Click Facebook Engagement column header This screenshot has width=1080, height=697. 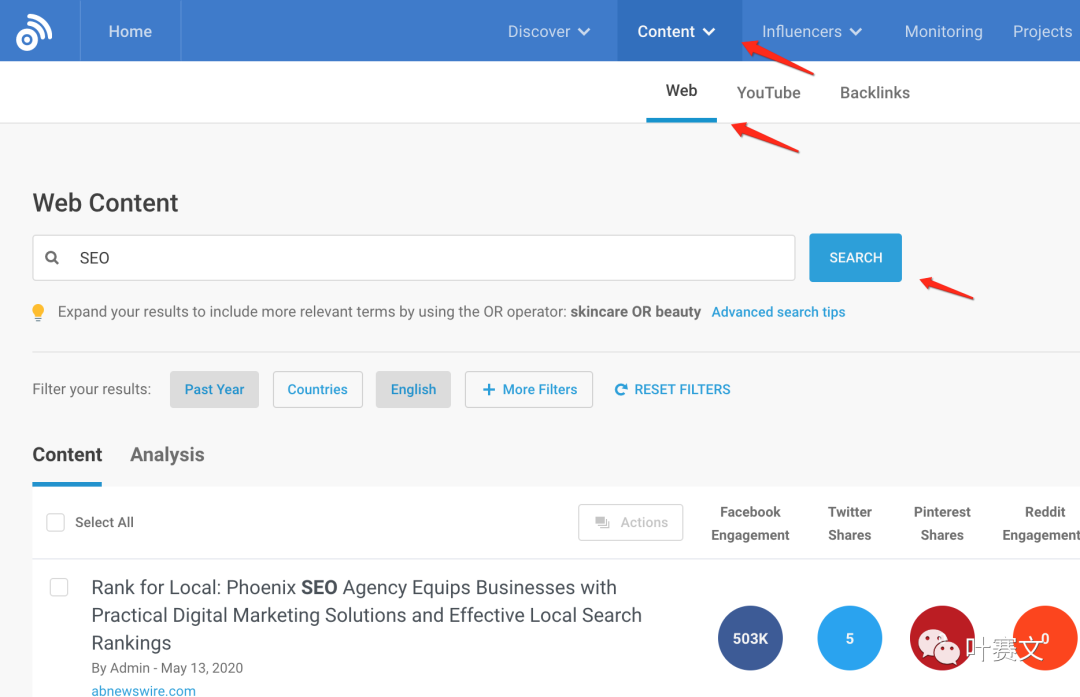pos(750,523)
